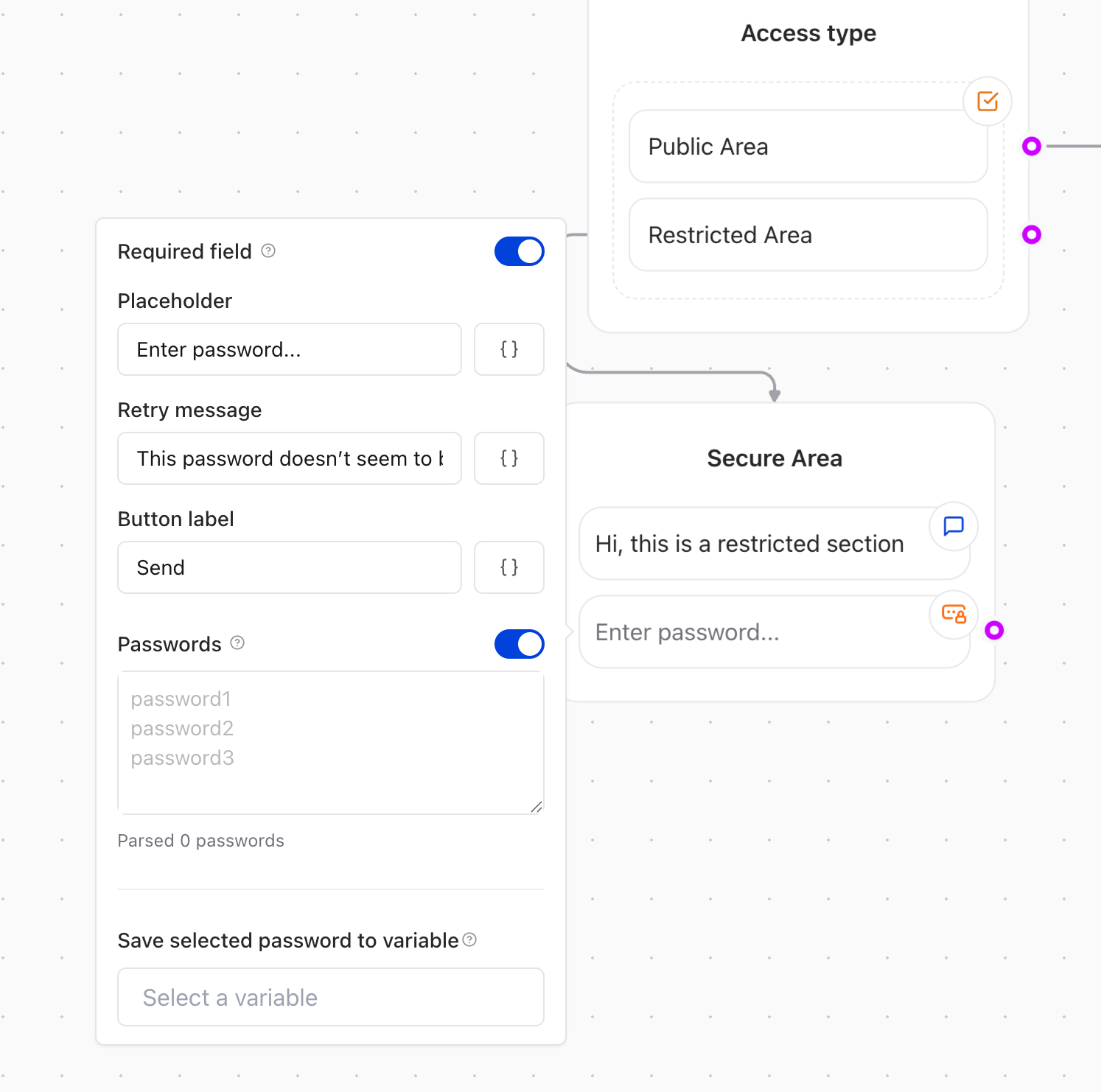Click the chat bubble icon on restricted section message
The image size is (1101, 1092).
(x=954, y=526)
